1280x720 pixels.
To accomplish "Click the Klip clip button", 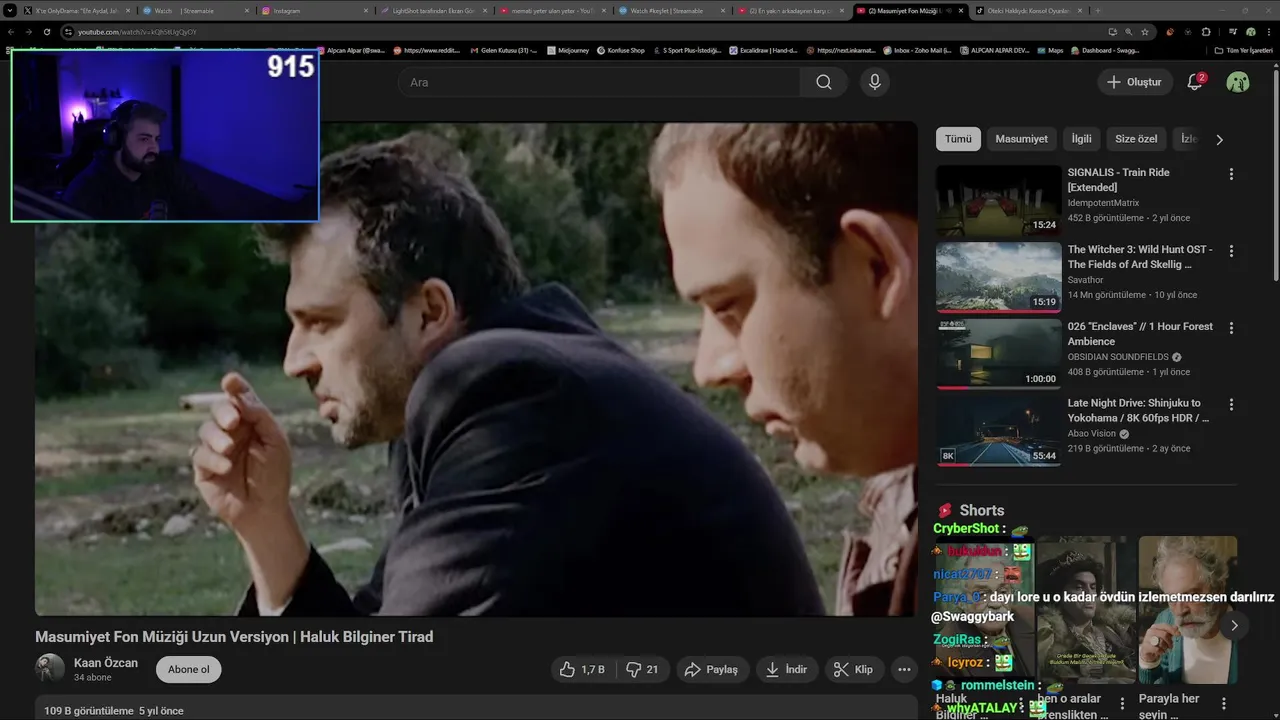I will pyautogui.click(x=853, y=669).
